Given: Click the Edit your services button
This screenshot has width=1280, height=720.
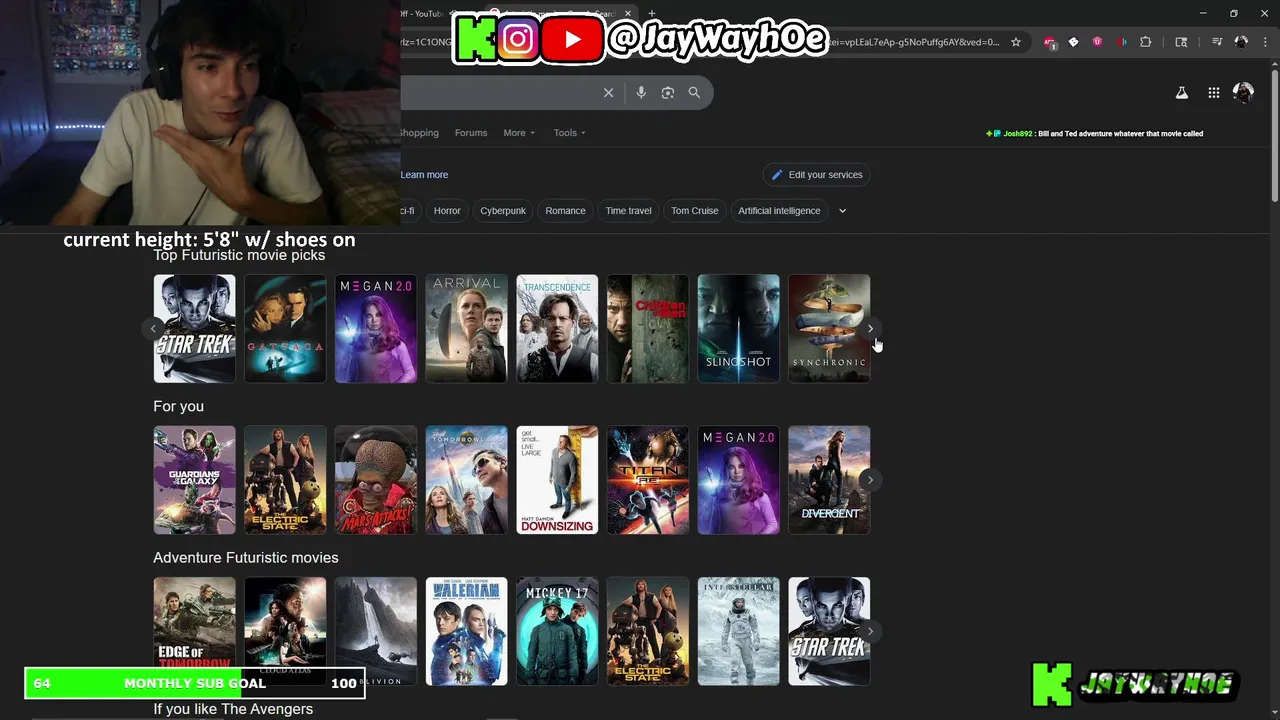Looking at the screenshot, I should tap(817, 175).
